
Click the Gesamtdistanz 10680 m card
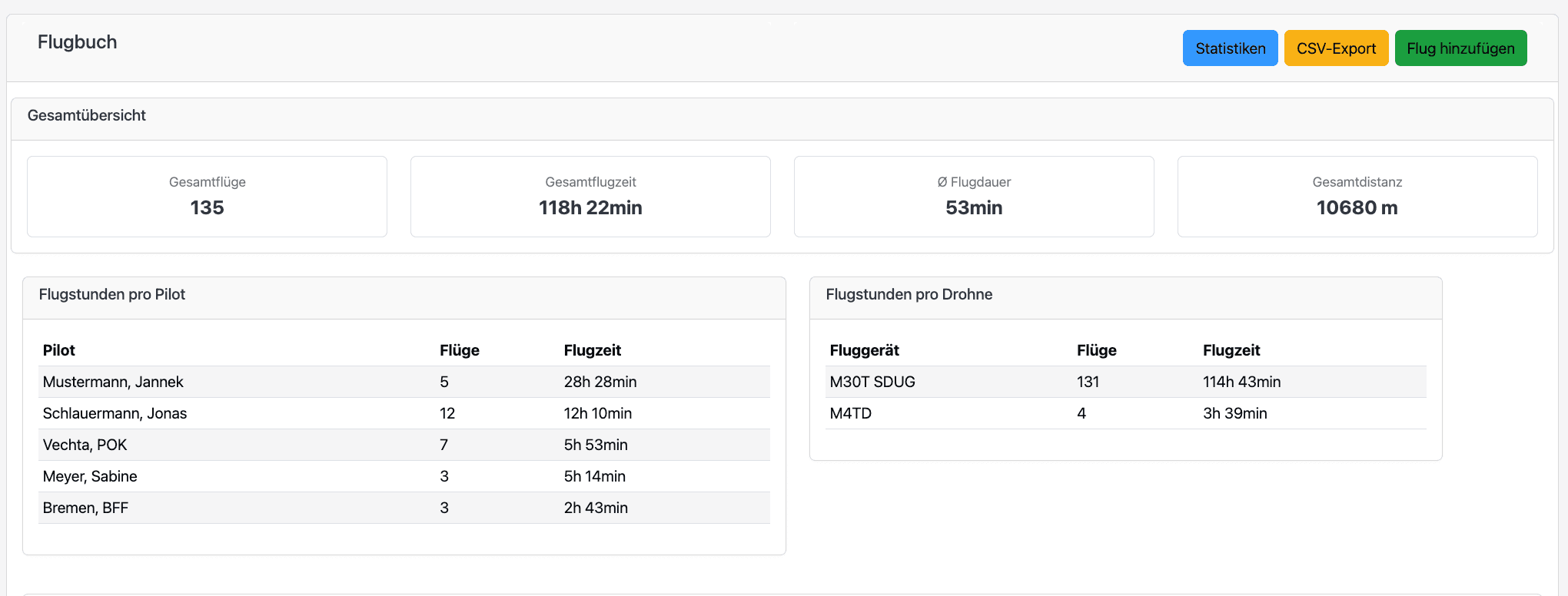[x=1357, y=197]
